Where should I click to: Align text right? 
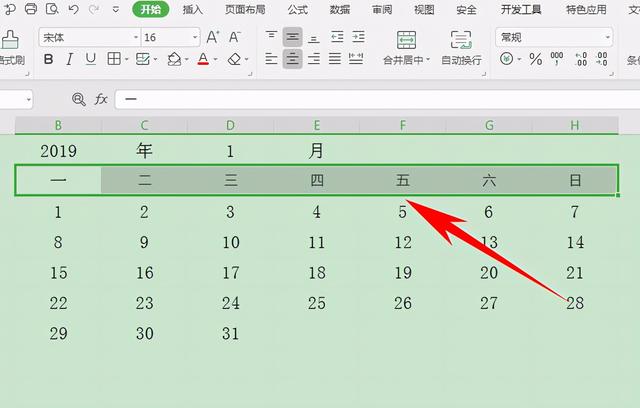[x=313, y=59]
